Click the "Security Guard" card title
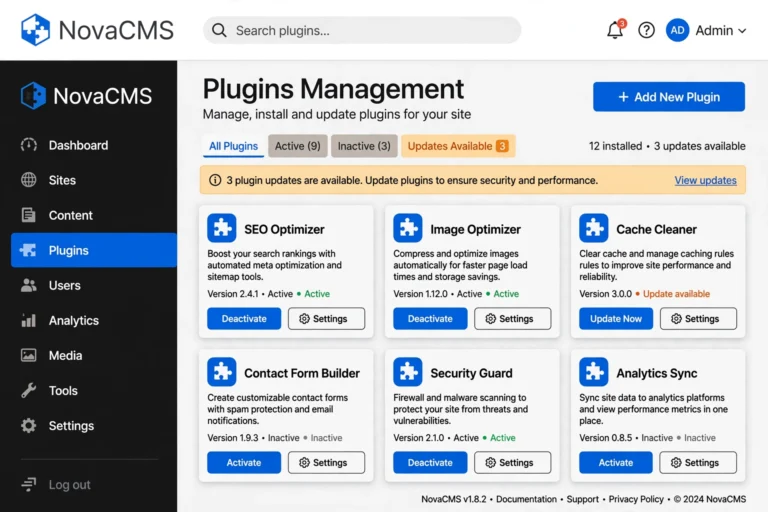768x512 pixels. pos(471,373)
